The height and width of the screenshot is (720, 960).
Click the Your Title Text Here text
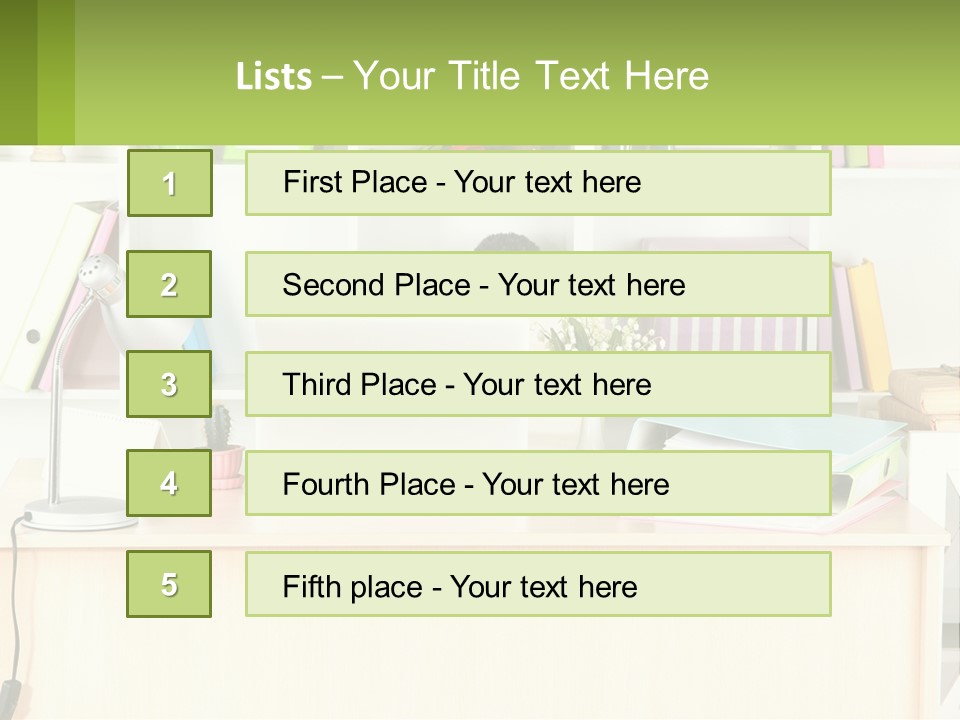pyautogui.click(x=530, y=77)
